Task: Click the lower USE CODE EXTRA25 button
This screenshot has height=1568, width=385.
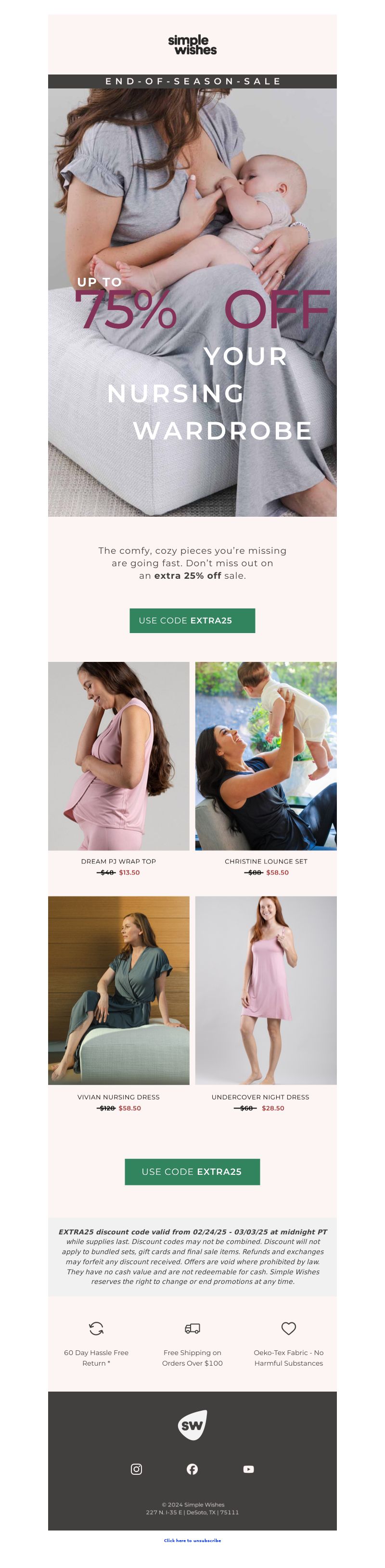Action: [192, 1171]
